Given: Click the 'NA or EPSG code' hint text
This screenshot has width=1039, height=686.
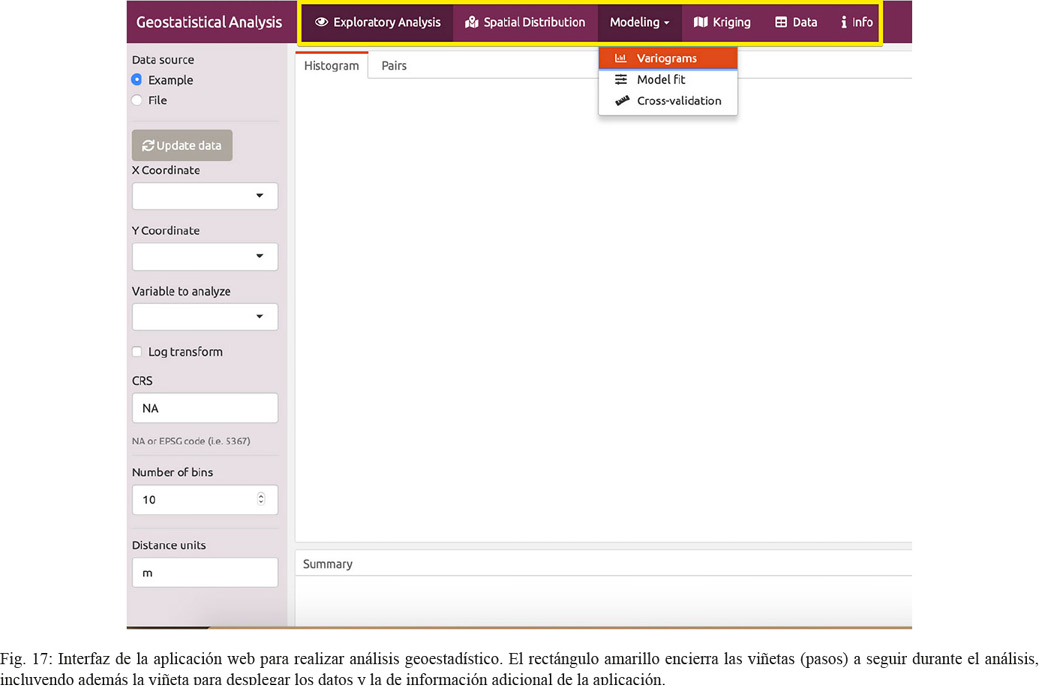Looking at the screenshot, I should [x=191, y=441].
